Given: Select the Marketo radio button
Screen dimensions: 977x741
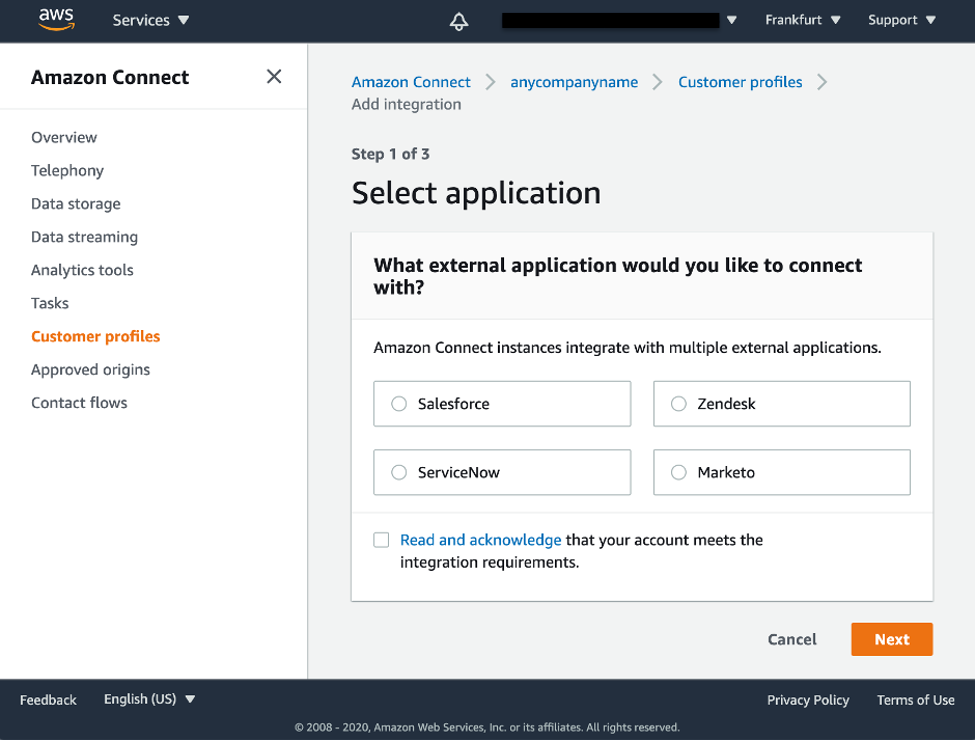Looking at the screenshot, I should point(679,472).
